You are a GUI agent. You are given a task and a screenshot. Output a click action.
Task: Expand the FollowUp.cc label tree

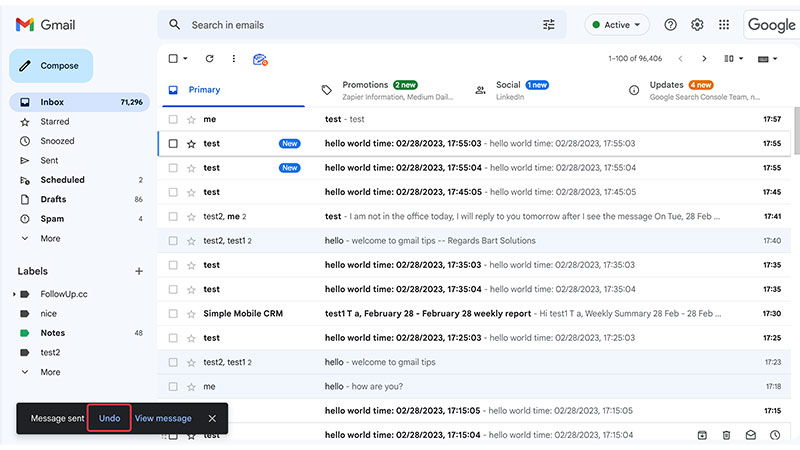pos(14,294)
